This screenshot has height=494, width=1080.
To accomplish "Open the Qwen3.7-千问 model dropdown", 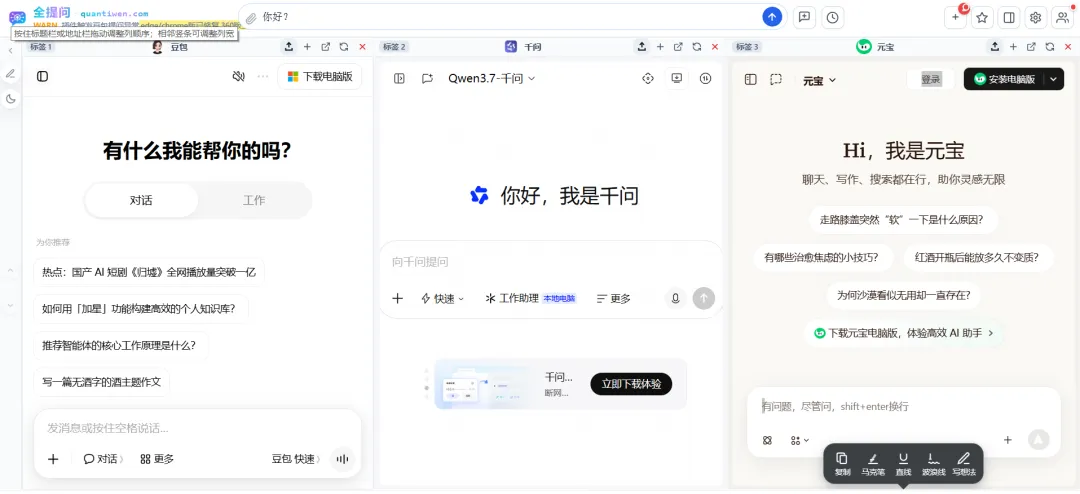I will [492, 79].
